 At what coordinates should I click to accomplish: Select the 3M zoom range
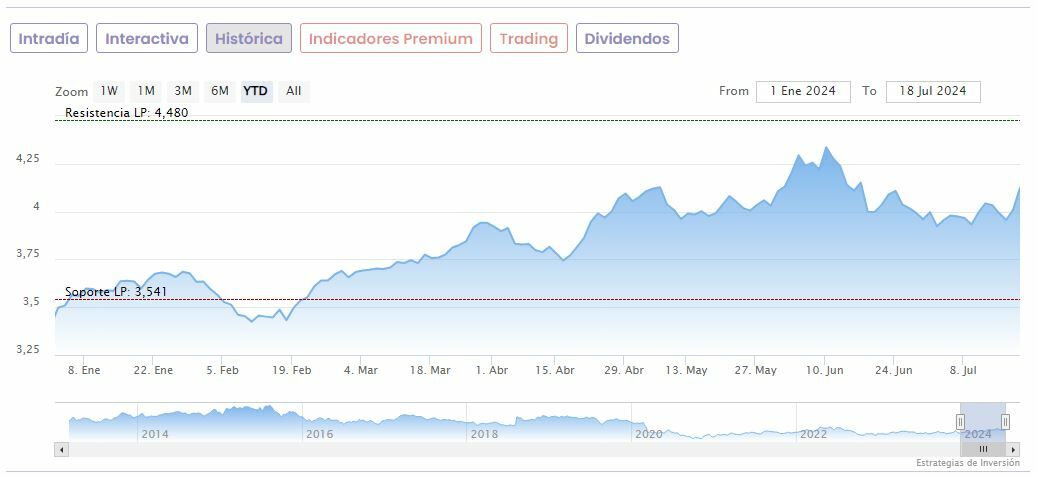coord(182,91)
